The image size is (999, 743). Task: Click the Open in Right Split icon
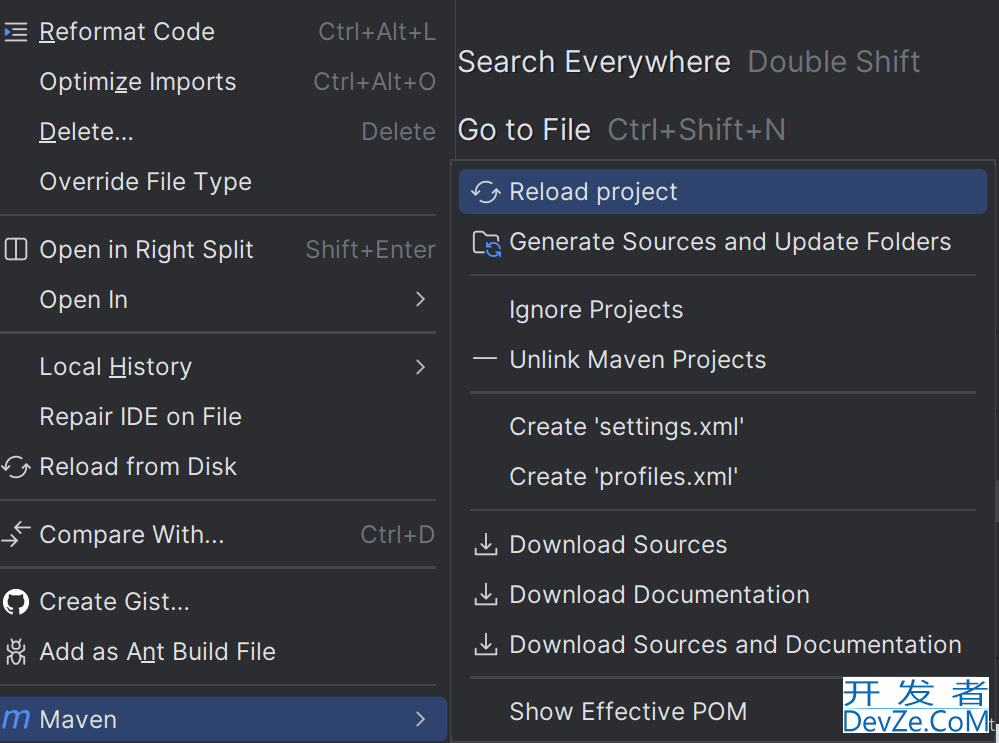[16, 249]
